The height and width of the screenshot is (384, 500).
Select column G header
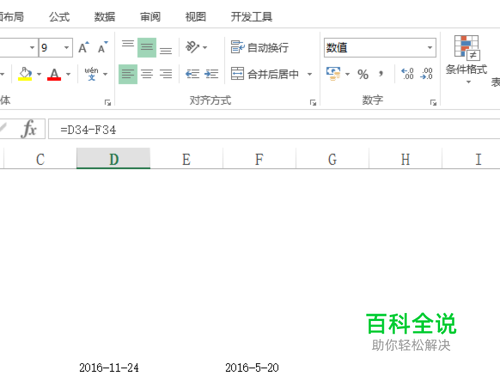tap(332, 159)
